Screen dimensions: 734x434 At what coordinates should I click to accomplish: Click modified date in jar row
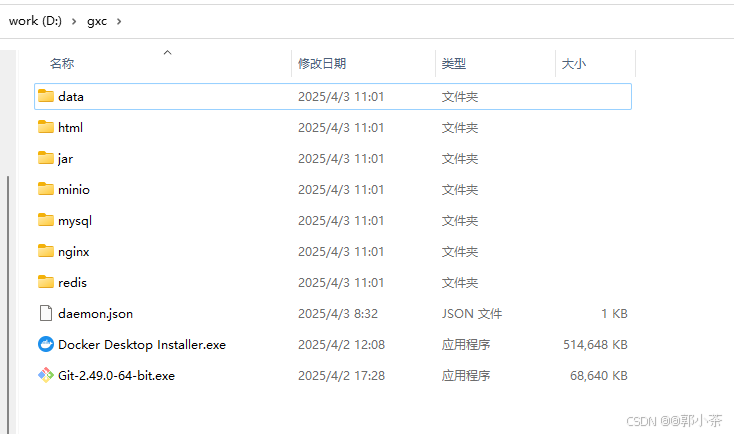[341, 159]
